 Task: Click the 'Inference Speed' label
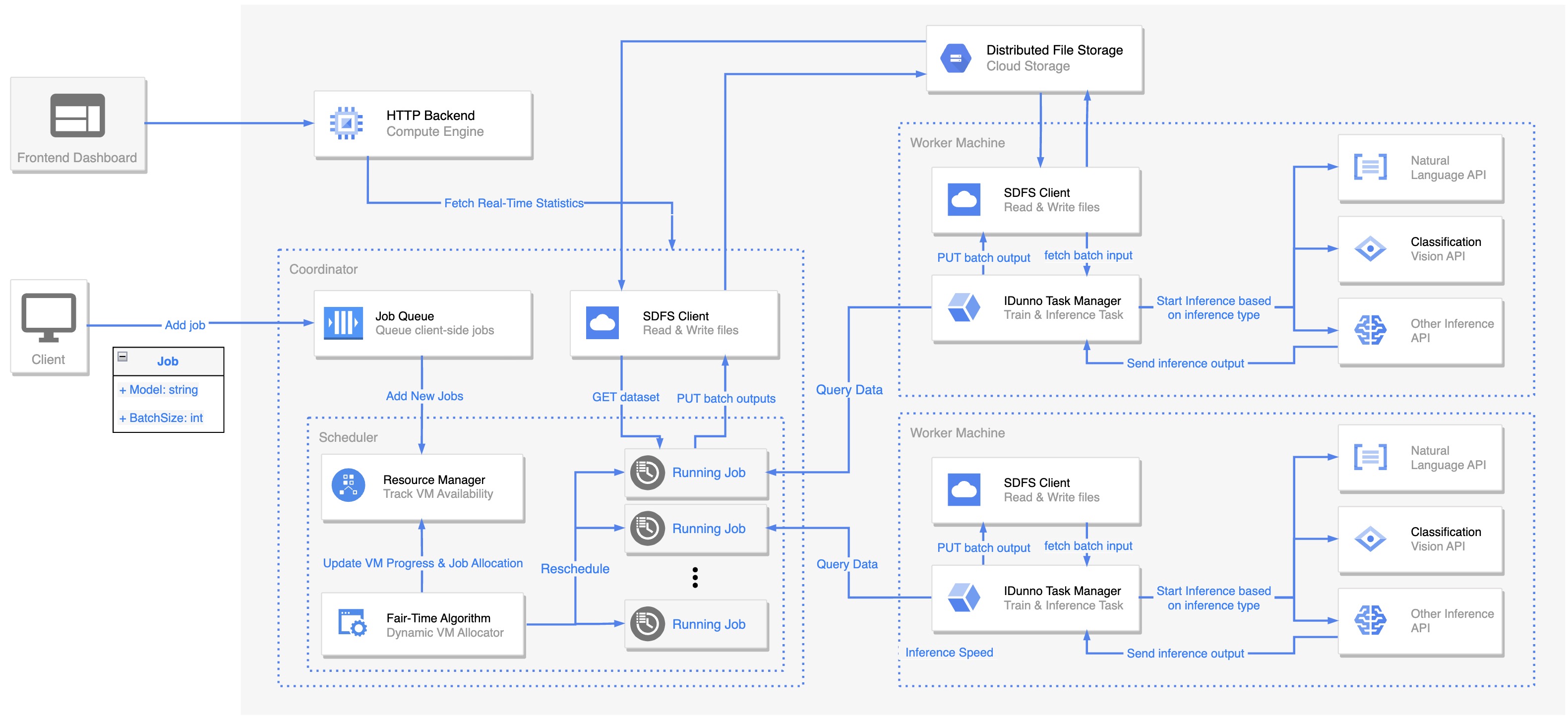(x=948, y=653)
